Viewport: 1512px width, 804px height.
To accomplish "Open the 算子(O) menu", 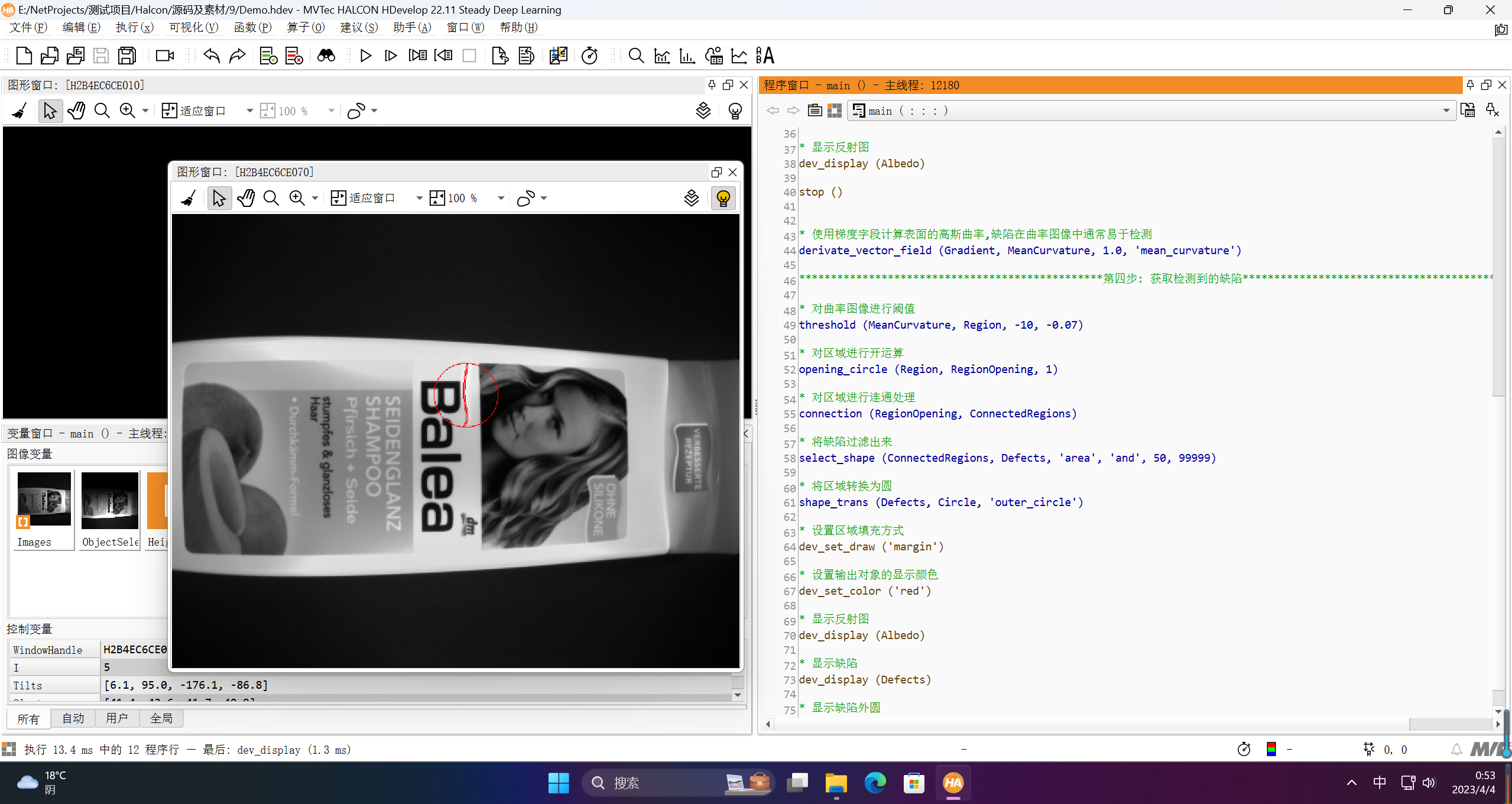I will click(x=305, y=27).
